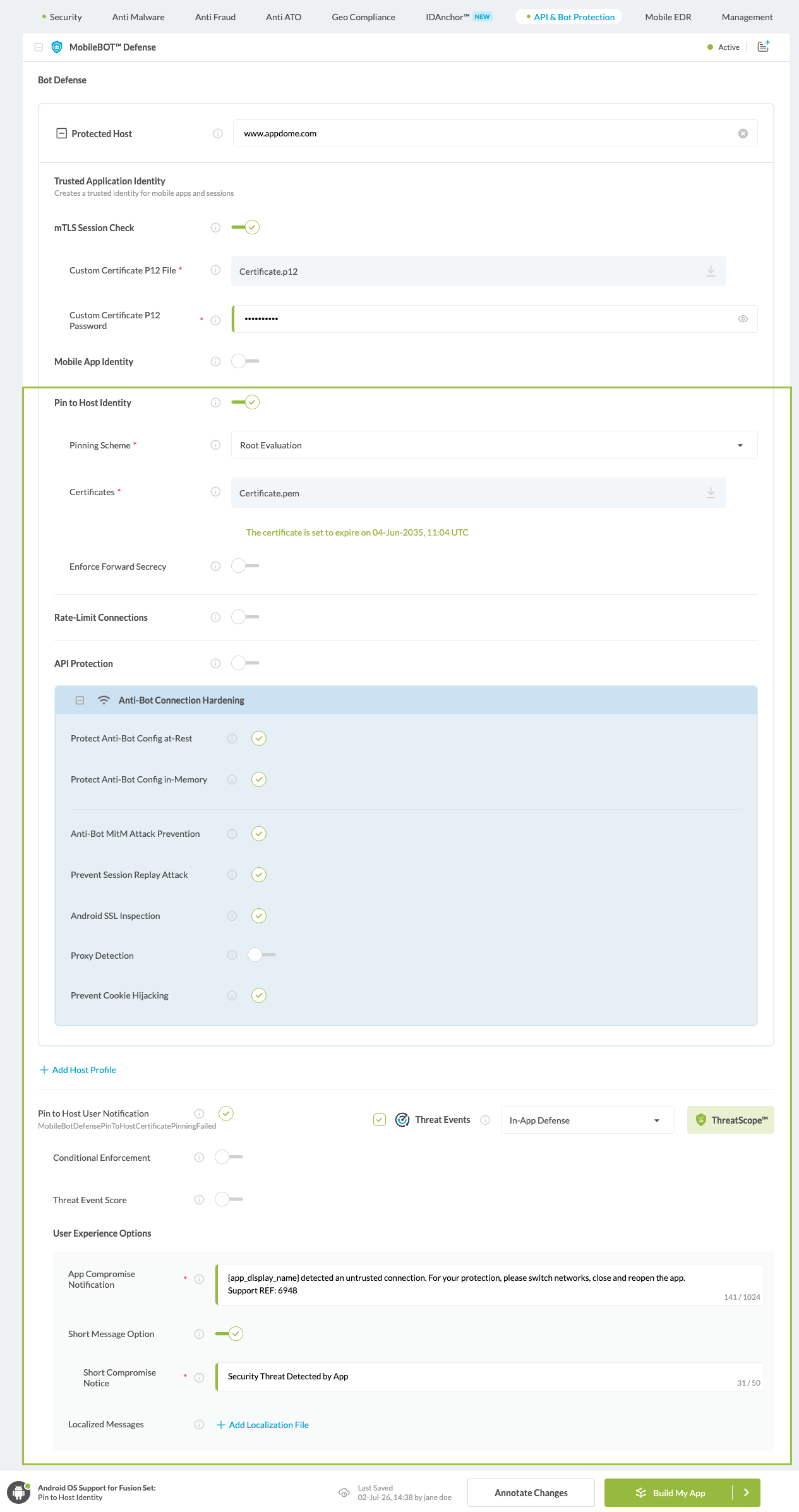Show info for Android SSL Inspection
799x1512 pixels.
point(232,916)
